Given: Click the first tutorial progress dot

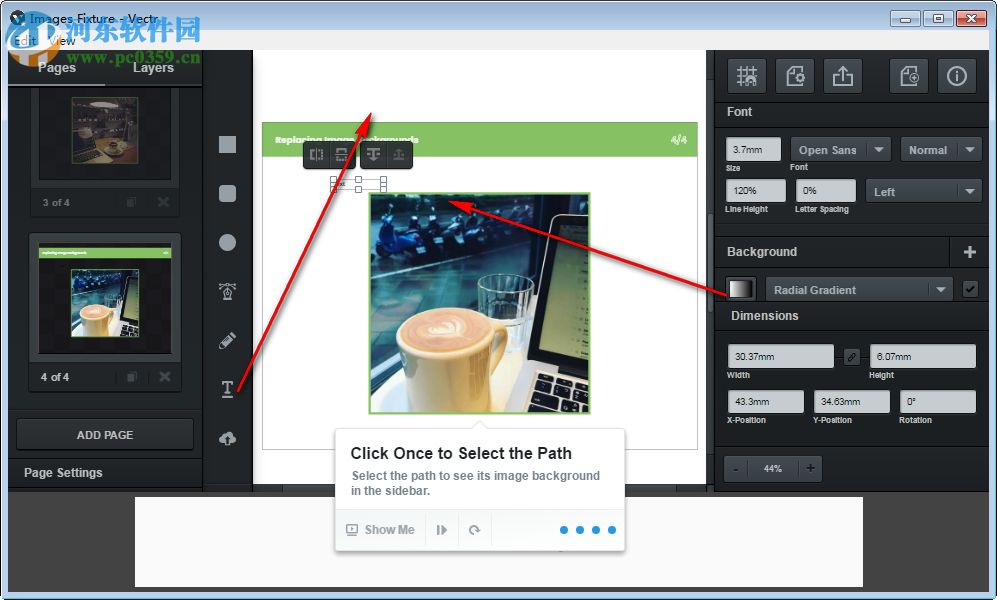Looking at the screenshot, I should (564, 530).
